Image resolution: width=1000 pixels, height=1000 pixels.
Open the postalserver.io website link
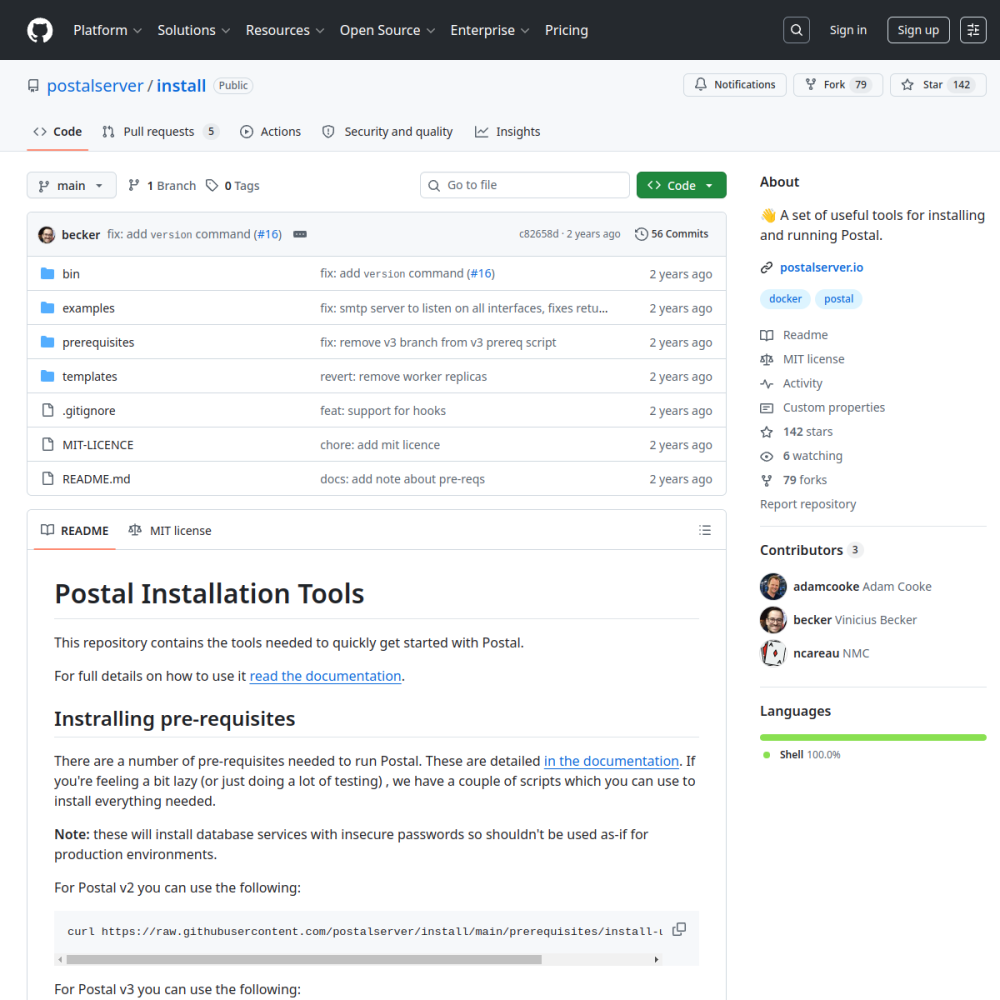click(x=821, y=267)
